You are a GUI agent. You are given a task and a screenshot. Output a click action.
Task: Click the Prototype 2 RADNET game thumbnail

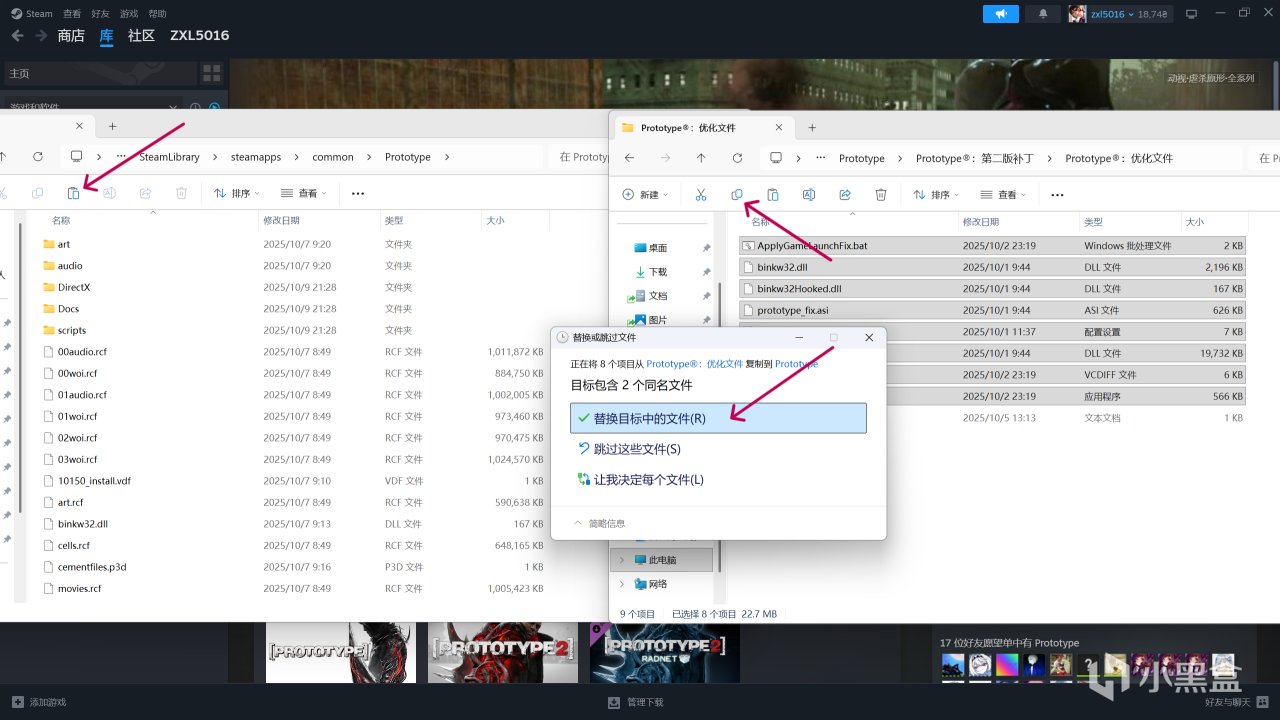coord(665,653)
